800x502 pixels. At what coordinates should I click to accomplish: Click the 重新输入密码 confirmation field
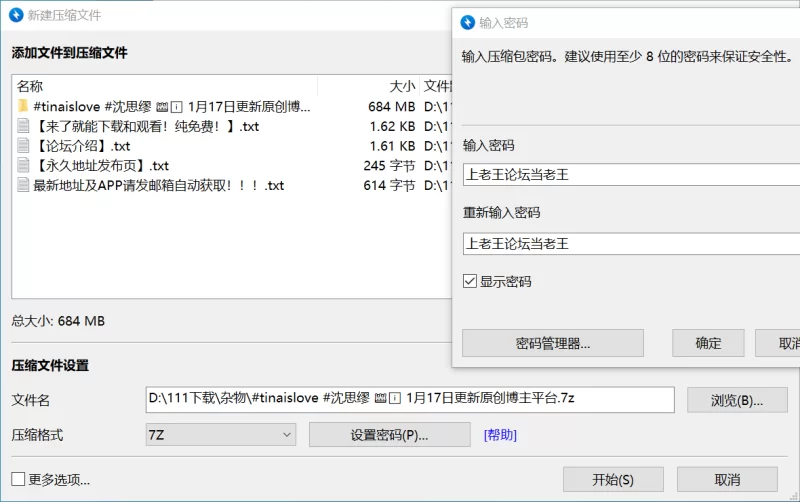(x=631, y=244)
